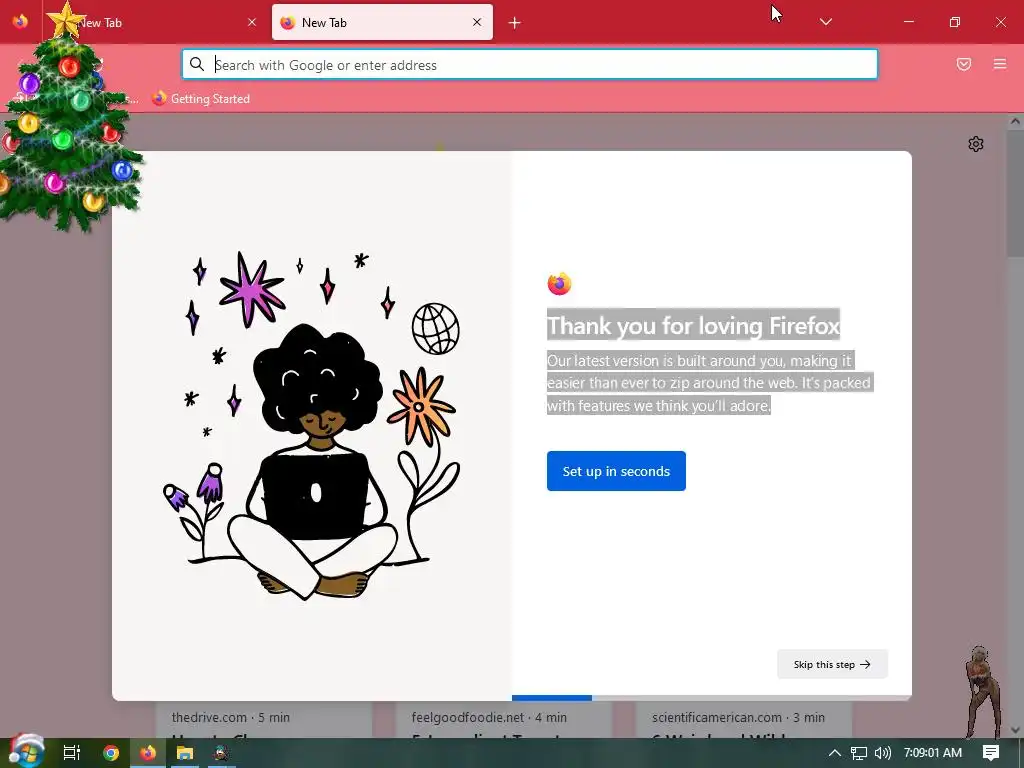Open the network status tray icon
The image size is (1024, 768).
click(x=859, y=753)
